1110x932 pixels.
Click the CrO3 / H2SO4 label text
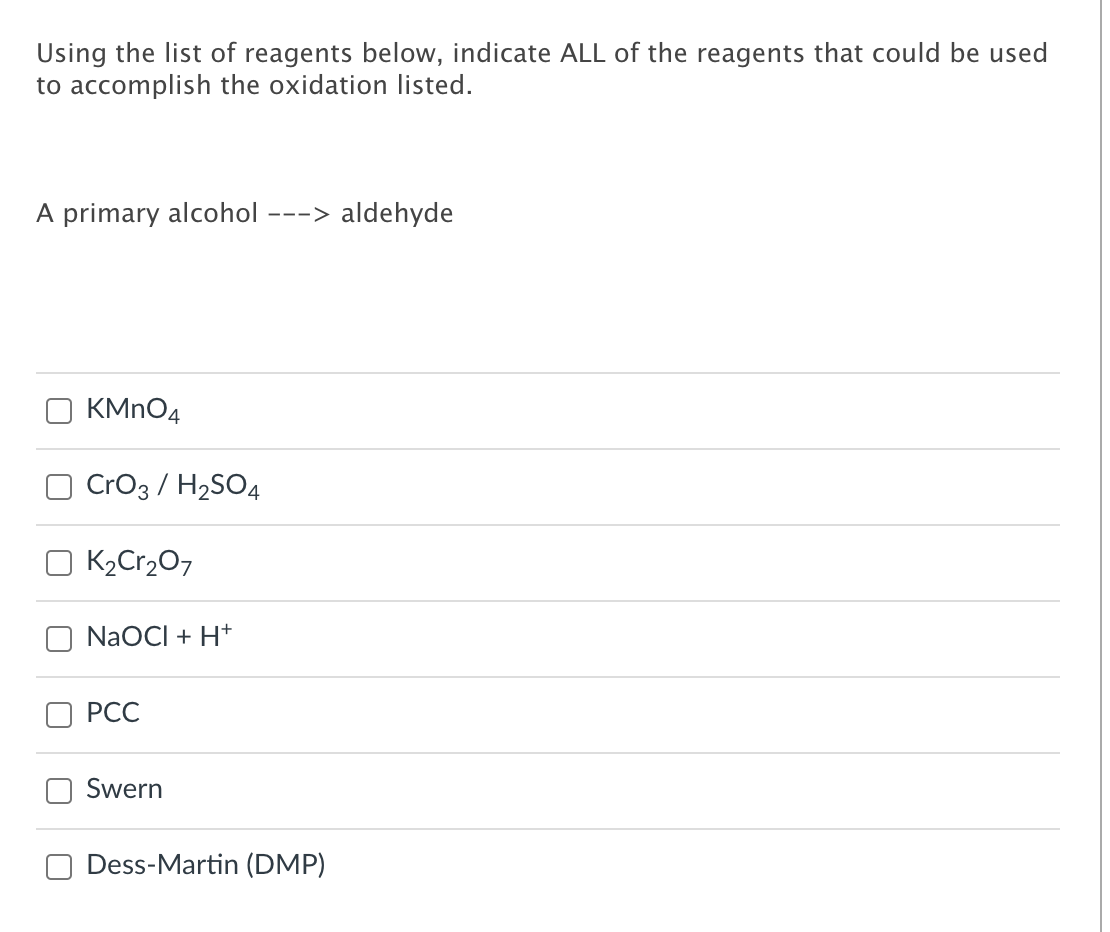171,486
